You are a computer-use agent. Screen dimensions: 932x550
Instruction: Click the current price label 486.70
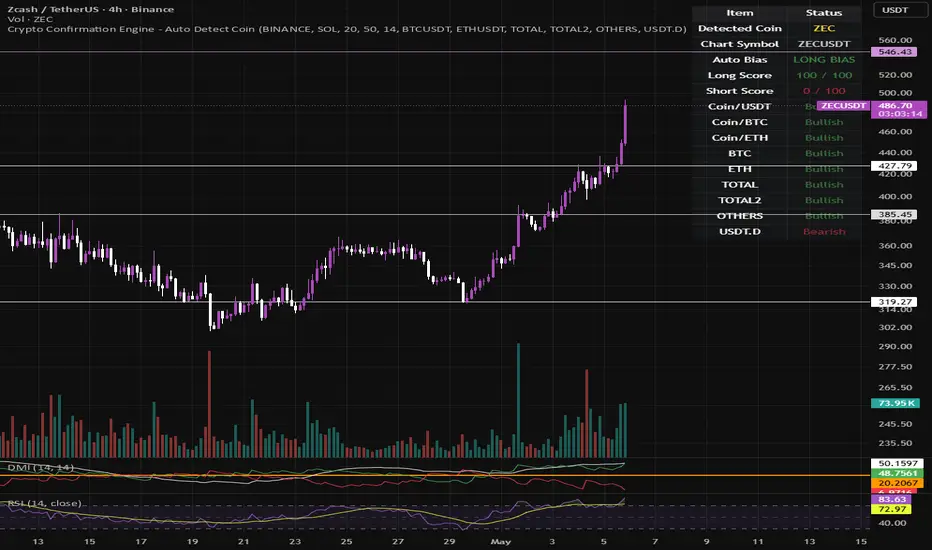898,105
